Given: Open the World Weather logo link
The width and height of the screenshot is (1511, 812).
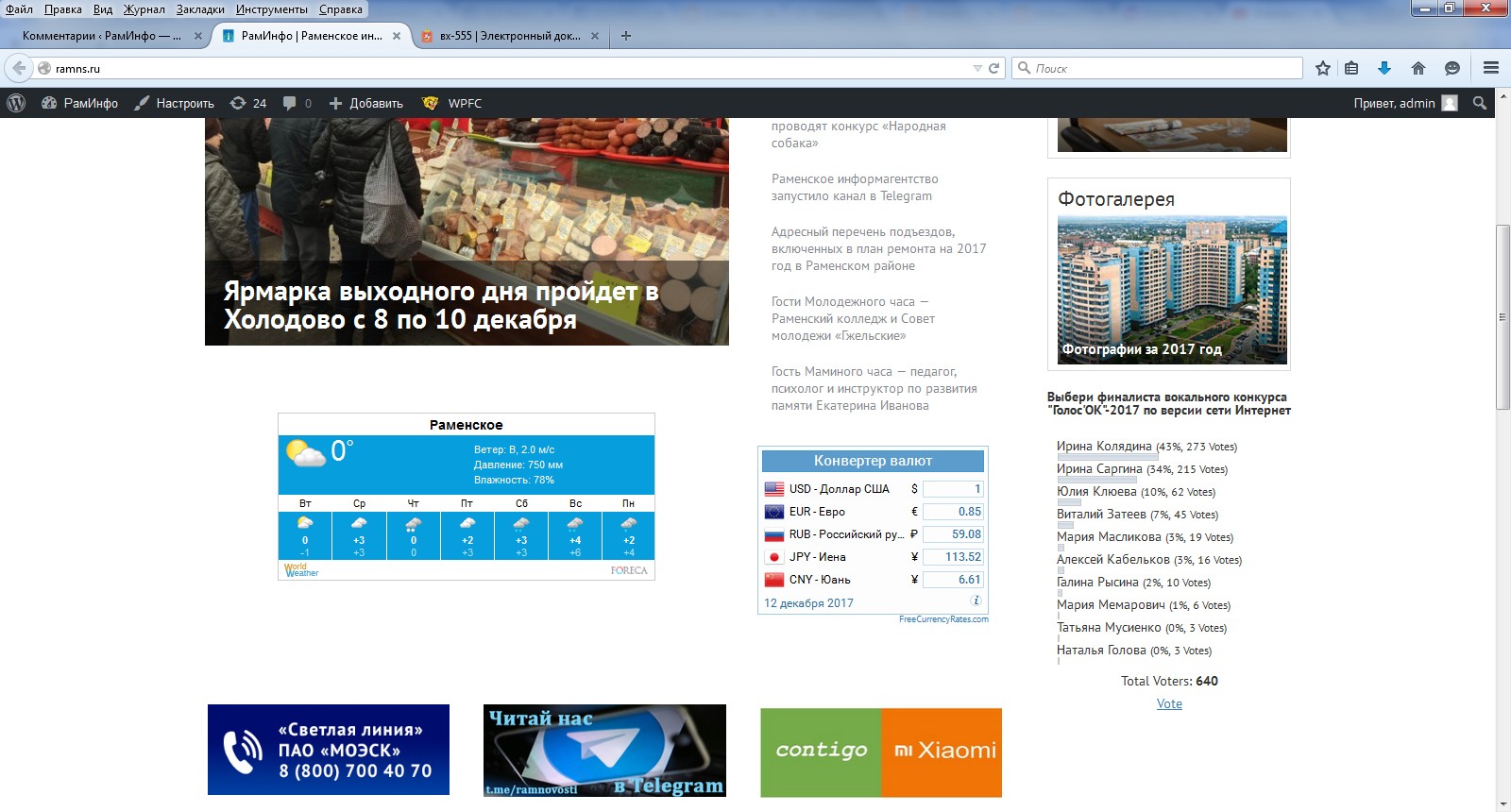Looking at the screenshot, I should (301, 570).
